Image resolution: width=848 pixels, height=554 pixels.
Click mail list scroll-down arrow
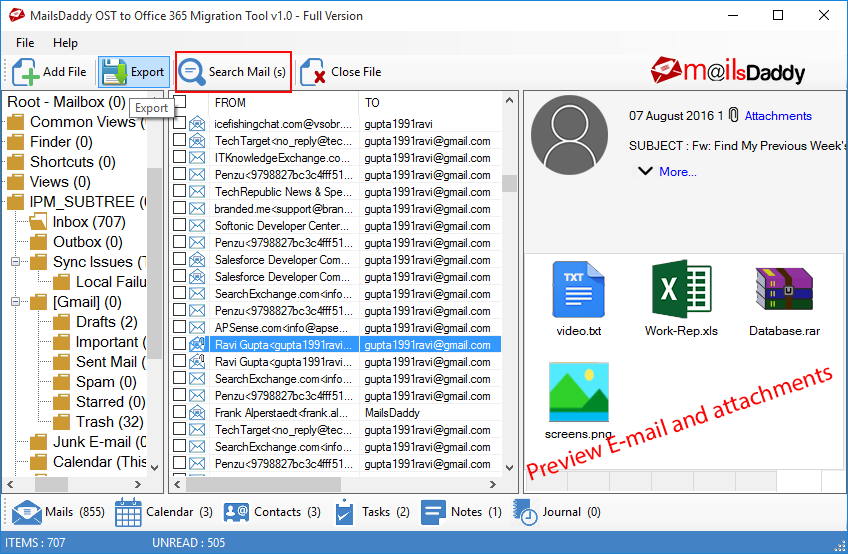(509, 467)
